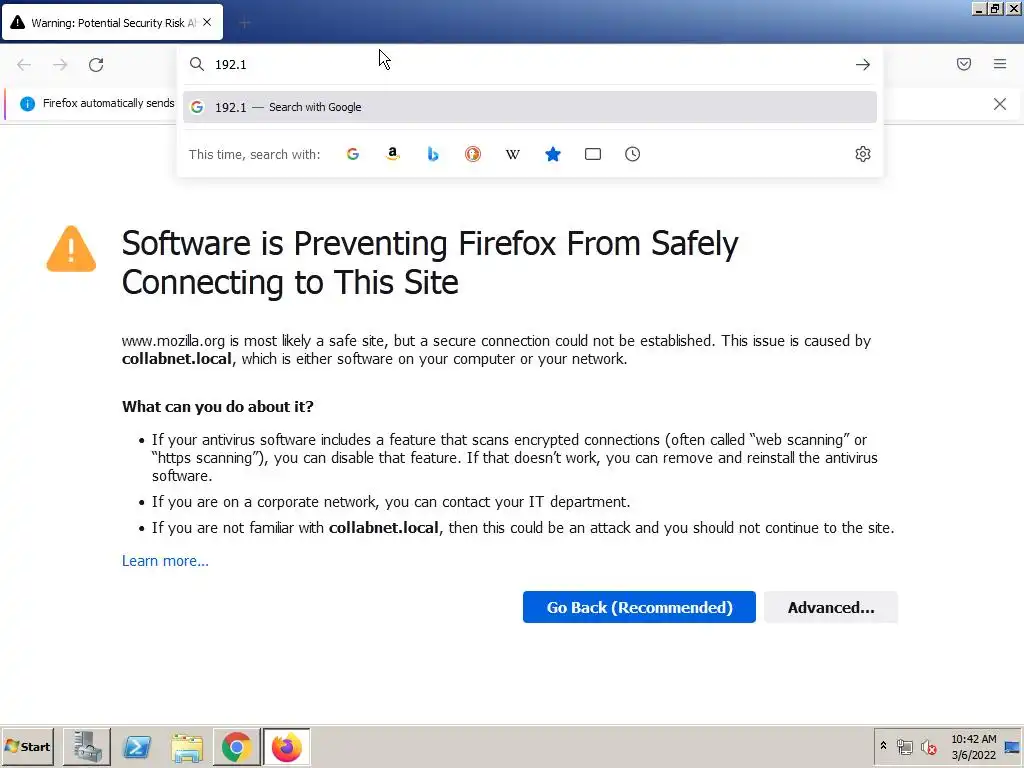Open the Advanced… button

point(831,607)
